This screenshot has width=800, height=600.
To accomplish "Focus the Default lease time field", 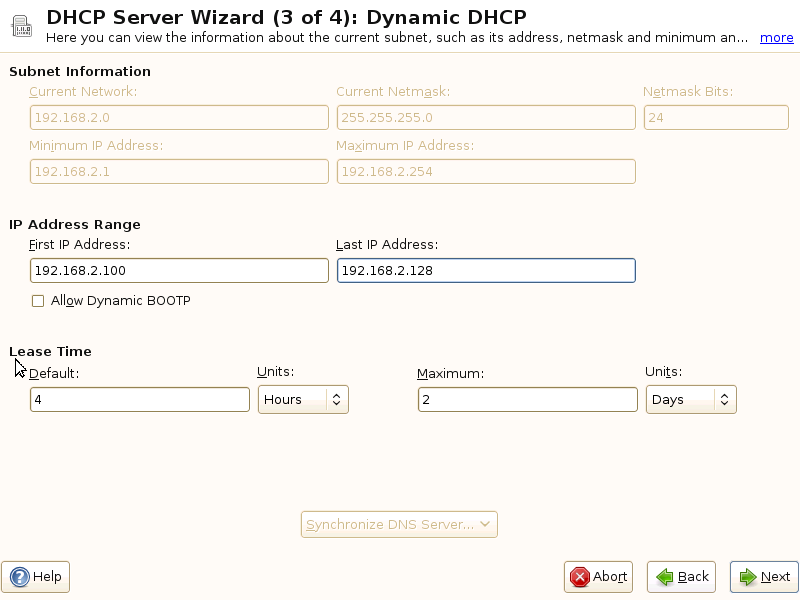I will point(140,400).
